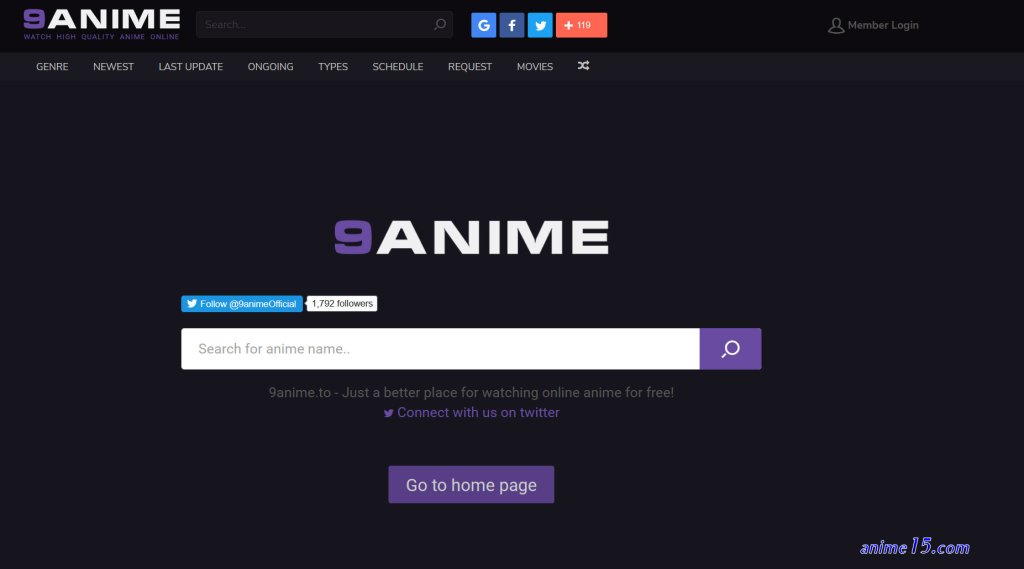Share via the Facebook icon
This screenshot has width=1024, height=569.
coord(512,25)
